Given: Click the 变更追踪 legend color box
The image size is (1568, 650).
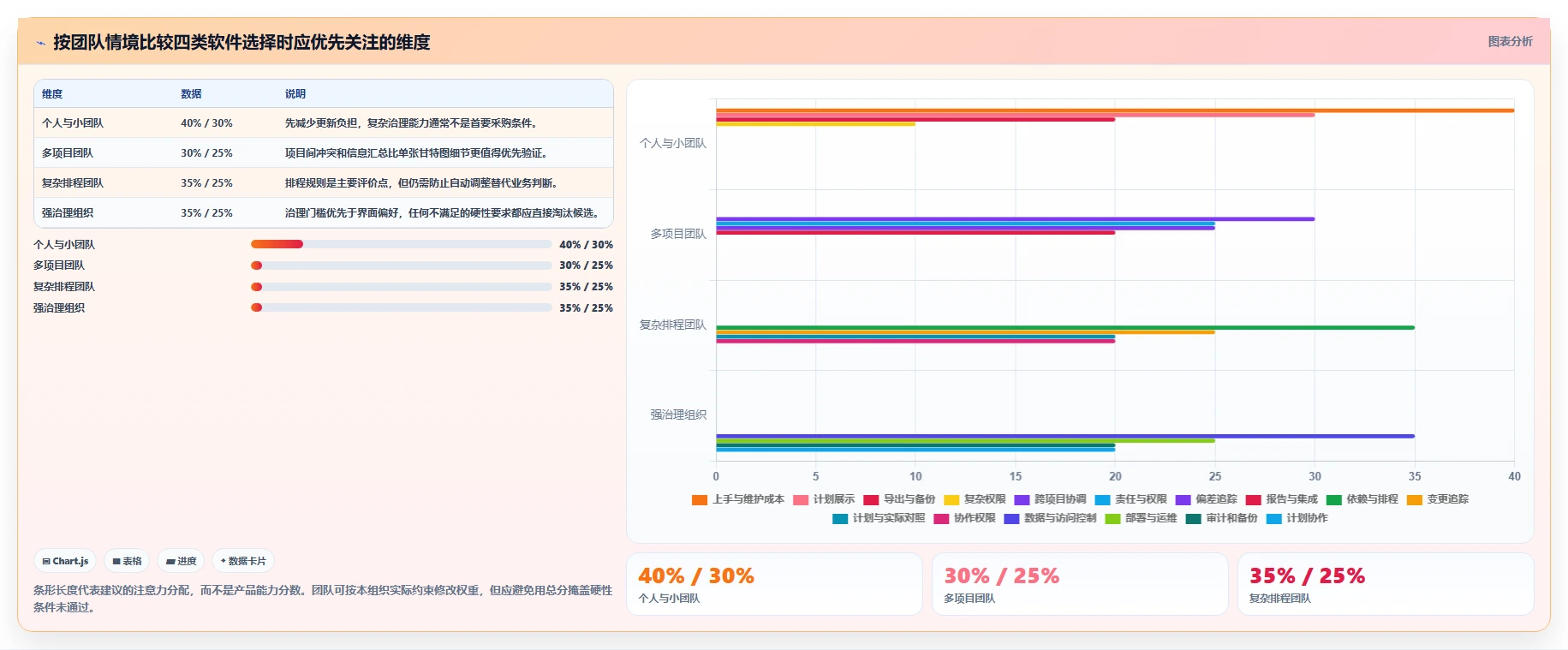Looking at the screenshot, I should click(x=1414, y=499).
